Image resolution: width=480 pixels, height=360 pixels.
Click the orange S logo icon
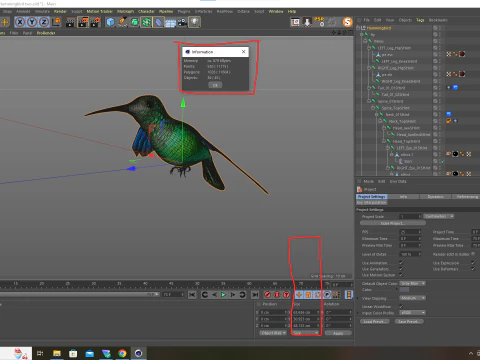(x=347, y=22)
